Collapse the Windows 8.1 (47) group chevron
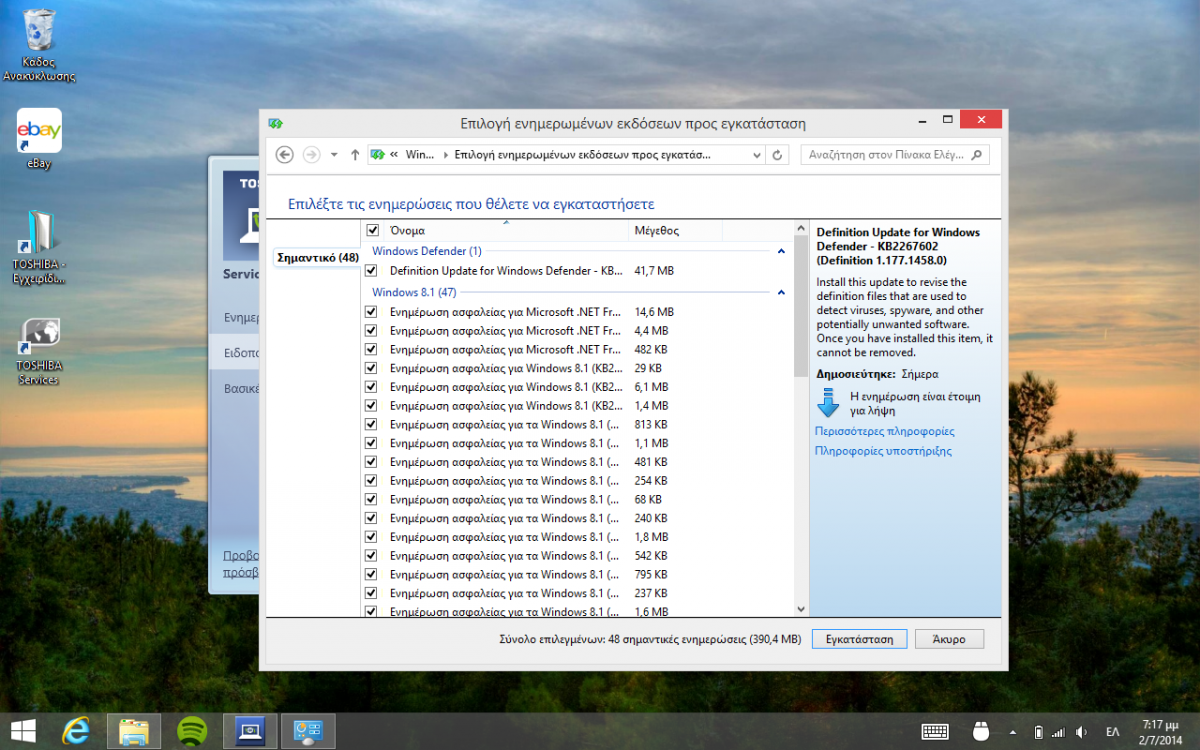 (781, 292)
